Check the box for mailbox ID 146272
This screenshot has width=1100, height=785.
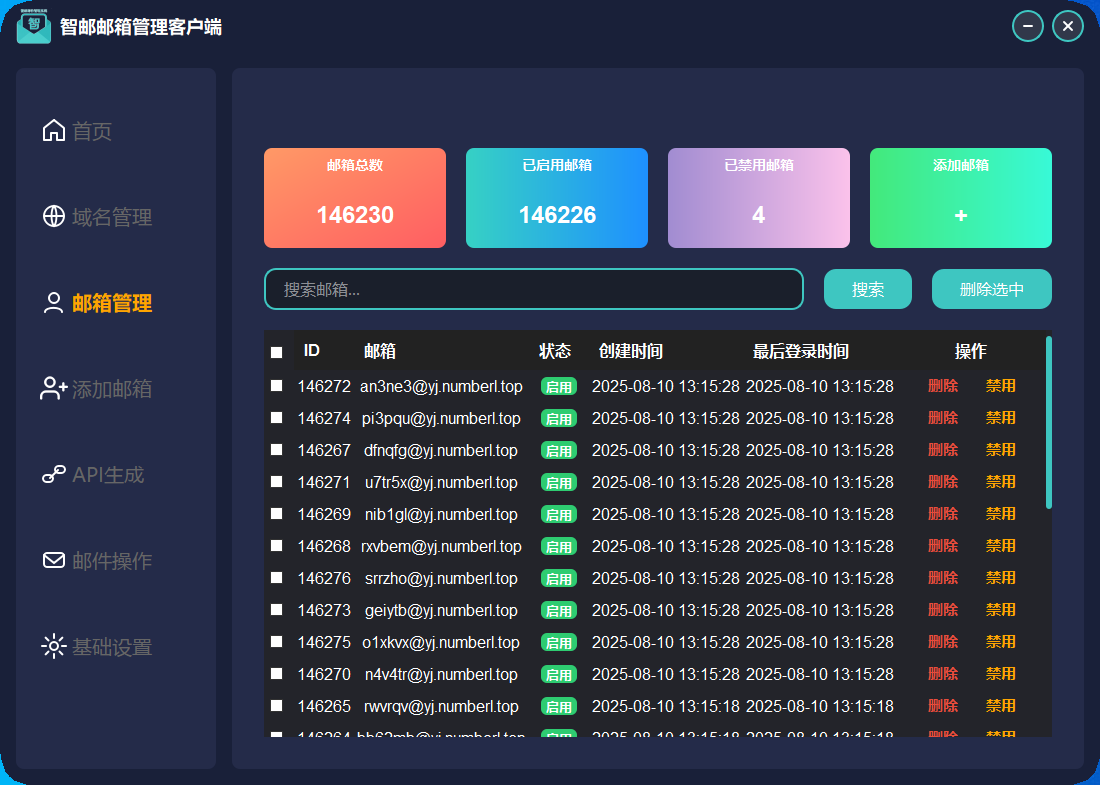[277, 386]
